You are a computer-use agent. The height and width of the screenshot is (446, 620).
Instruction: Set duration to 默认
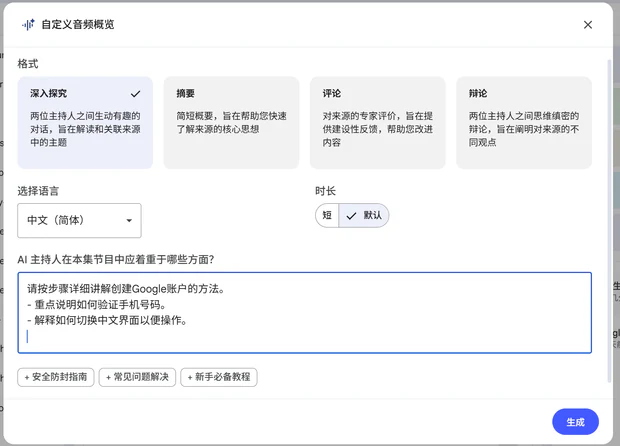pos(364,215)
